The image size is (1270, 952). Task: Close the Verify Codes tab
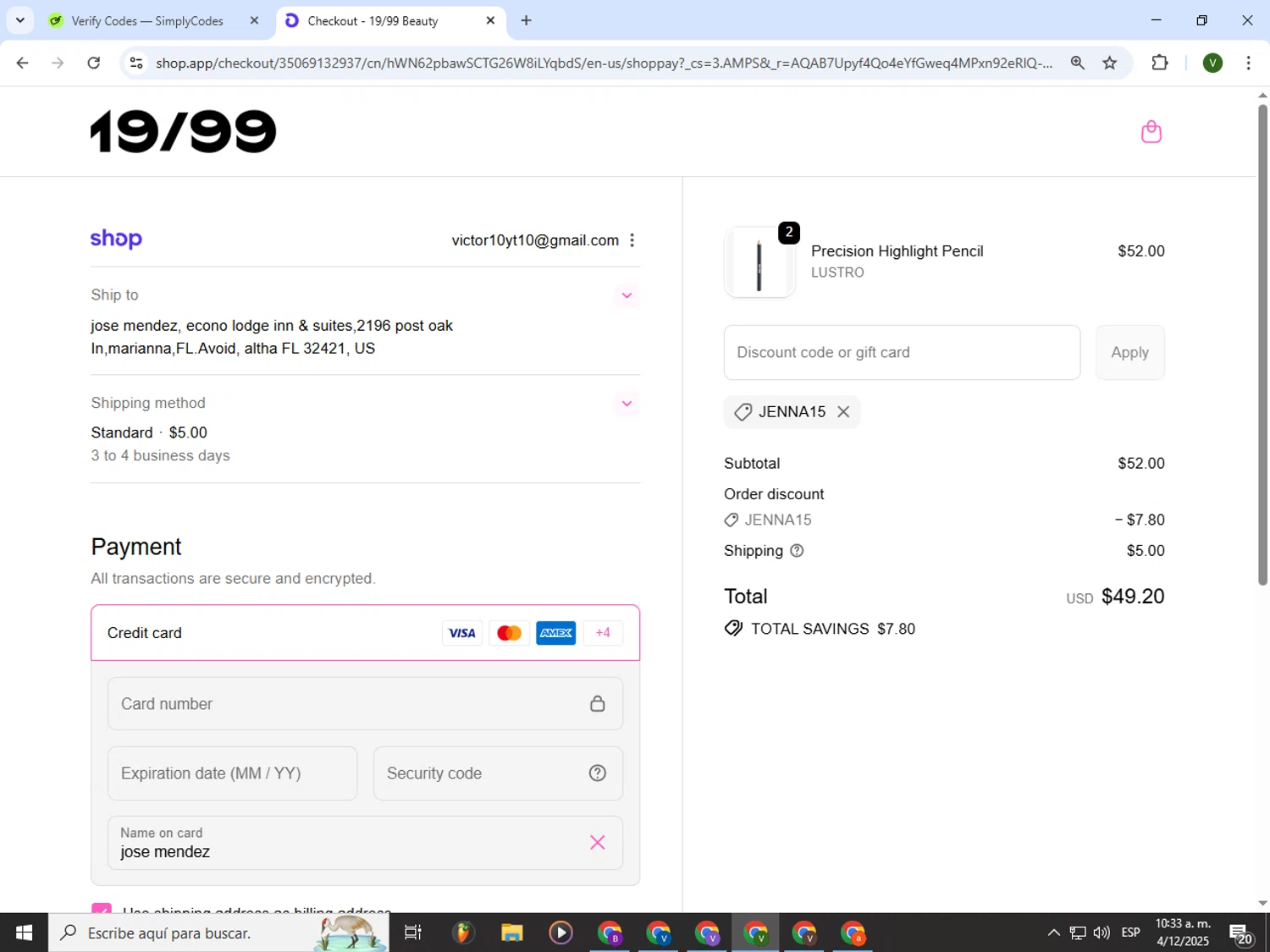point(254,21)
